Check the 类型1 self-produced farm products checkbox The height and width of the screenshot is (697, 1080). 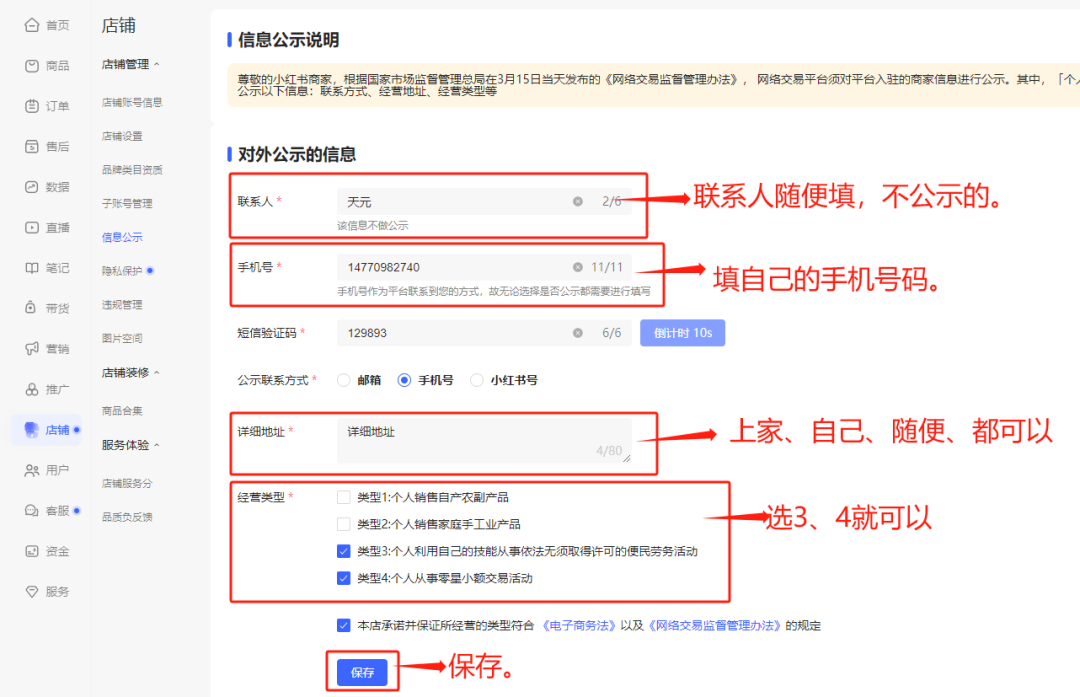point(343,495)
